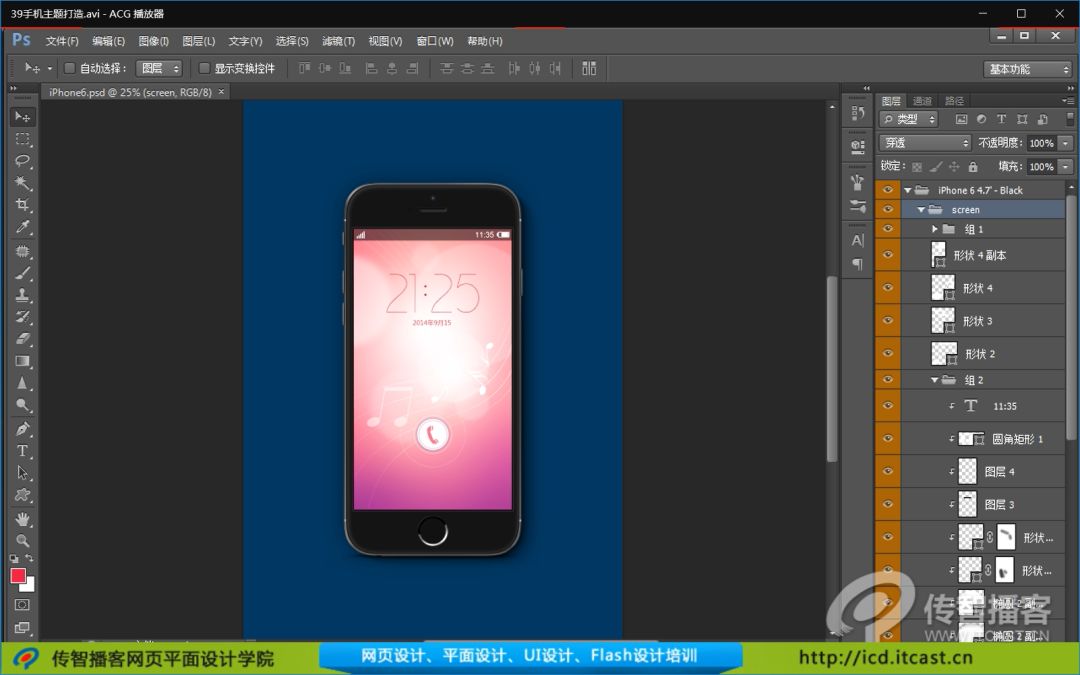1080x675 pixels.
Task: Open the 滤镜(T) menu
Action: pyautogui.click(x=338, y=41)
